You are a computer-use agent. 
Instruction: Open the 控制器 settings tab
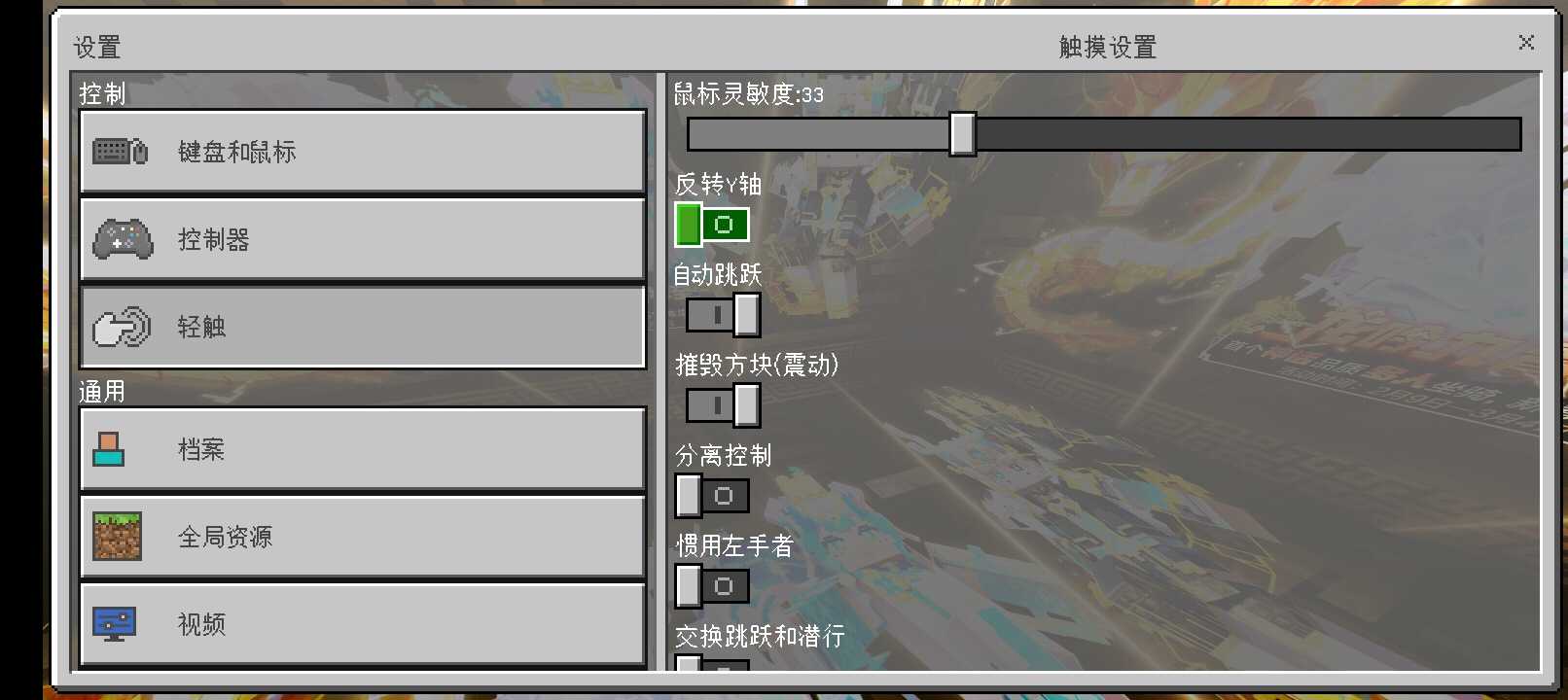click(x=363, y=239)
